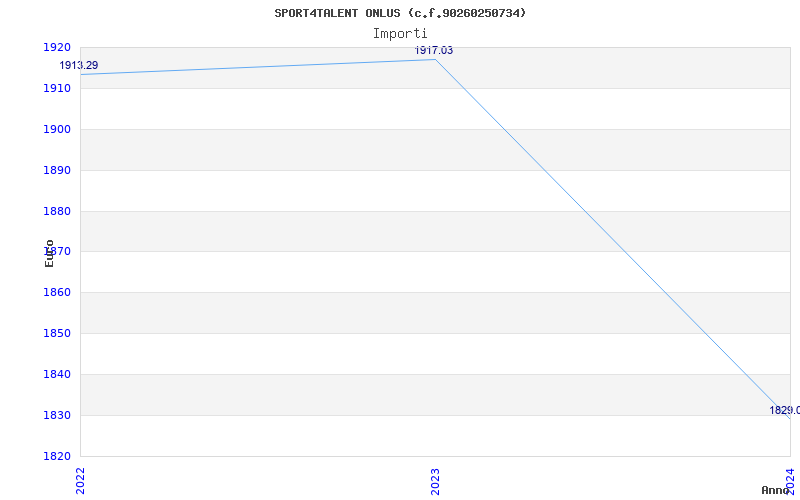This screenshot has height=500, width=800.
Task: Click the 1920 y-axis label
Action: (57, 47)
